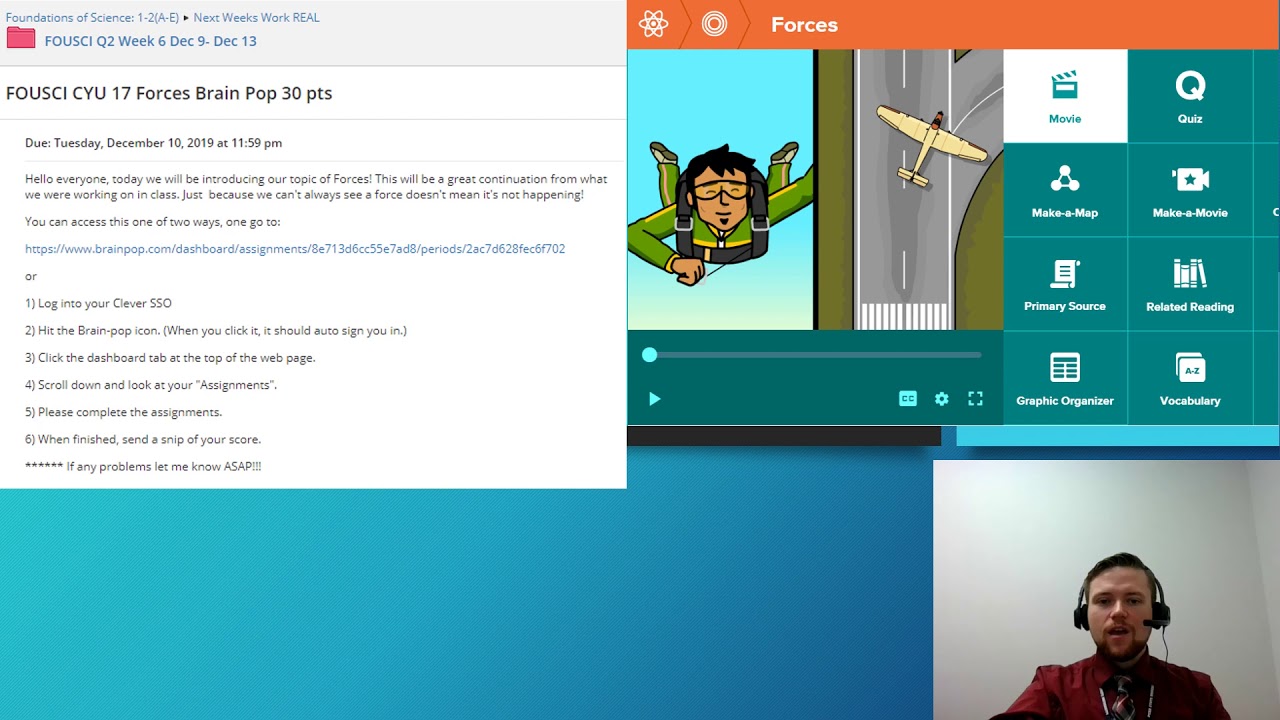Toggle closed captions CC button
1280x720 pixels.
(x=908, y=399)
